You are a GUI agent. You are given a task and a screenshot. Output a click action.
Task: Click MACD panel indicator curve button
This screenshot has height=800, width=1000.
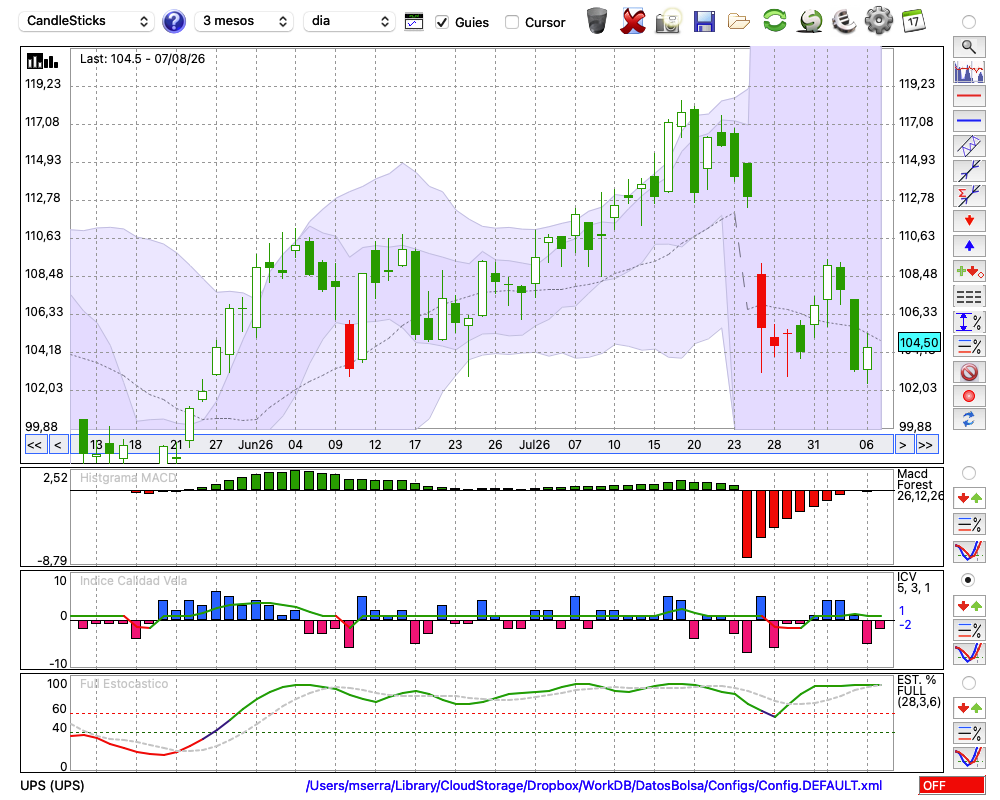click(969, 551)
